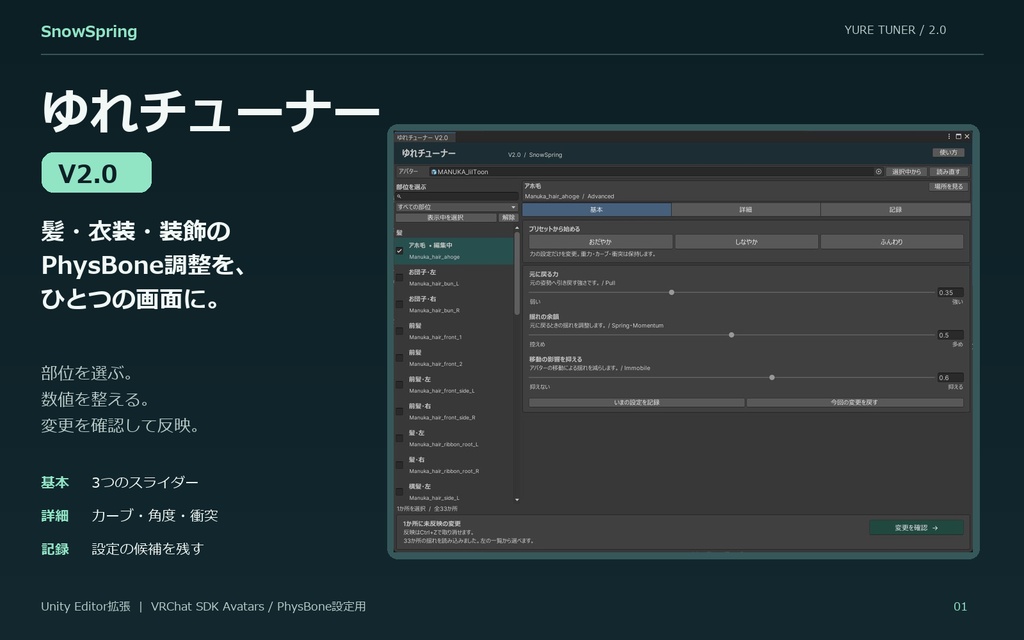Check the お団子・左 Manuka_hair_bun_L checkbox
1024x640 pixels.
(400, 278)
